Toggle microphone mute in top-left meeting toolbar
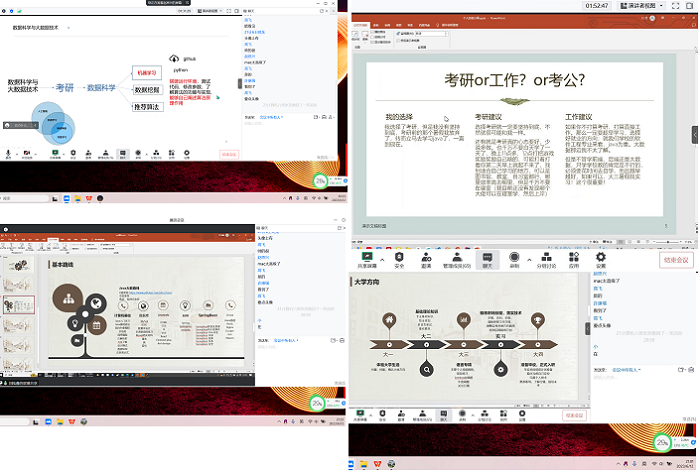The height and width of the screenshot is (471, 700). (x=9, y=154)
